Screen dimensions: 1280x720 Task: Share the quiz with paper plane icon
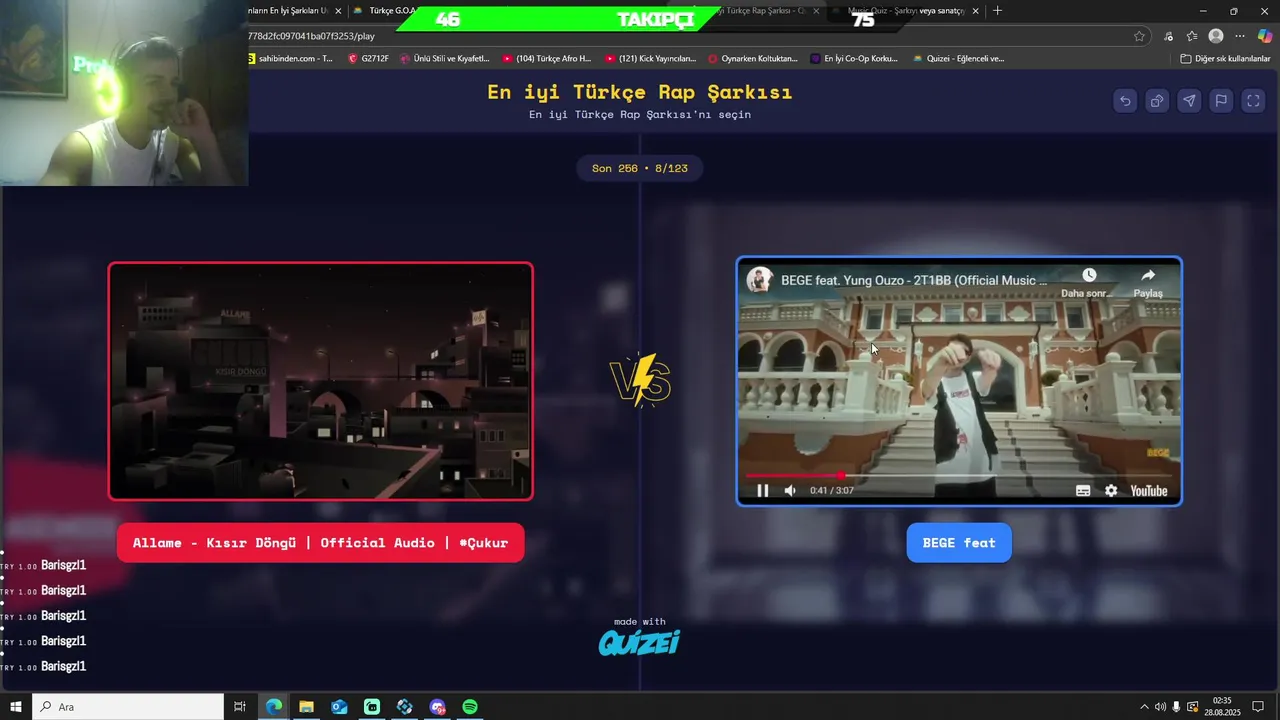(1189, 101)
